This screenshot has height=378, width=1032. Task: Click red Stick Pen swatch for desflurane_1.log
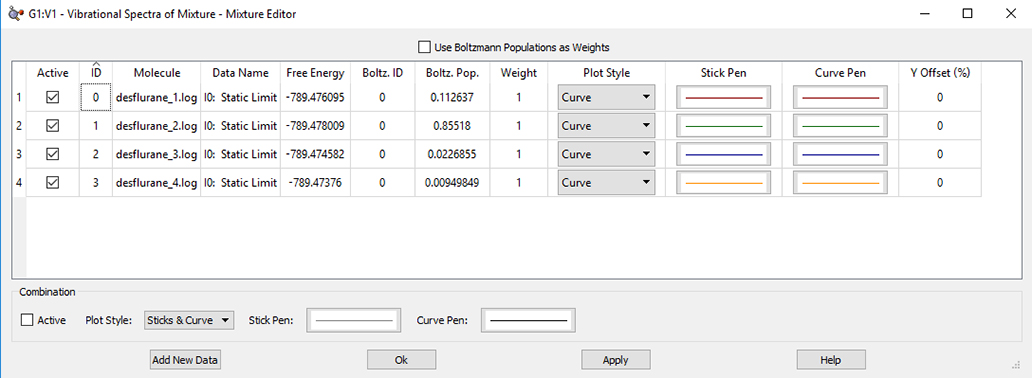click(724, 97)
